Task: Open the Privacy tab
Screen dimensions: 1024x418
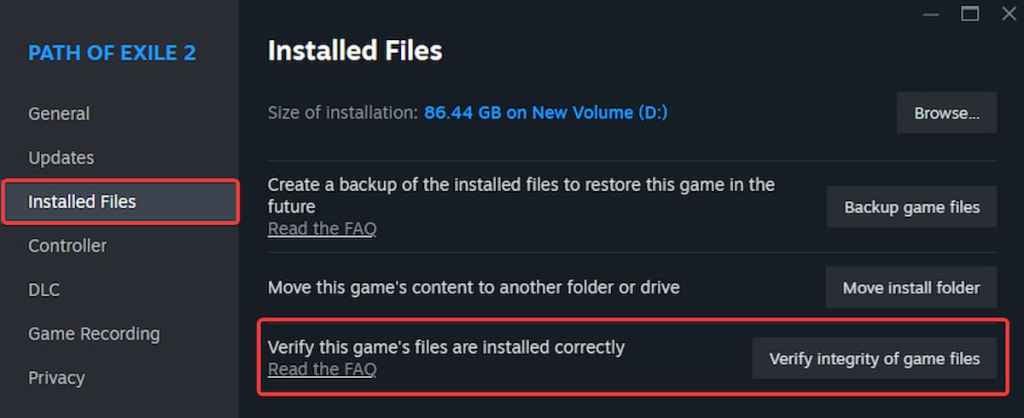Action: [x=56, y=378]
